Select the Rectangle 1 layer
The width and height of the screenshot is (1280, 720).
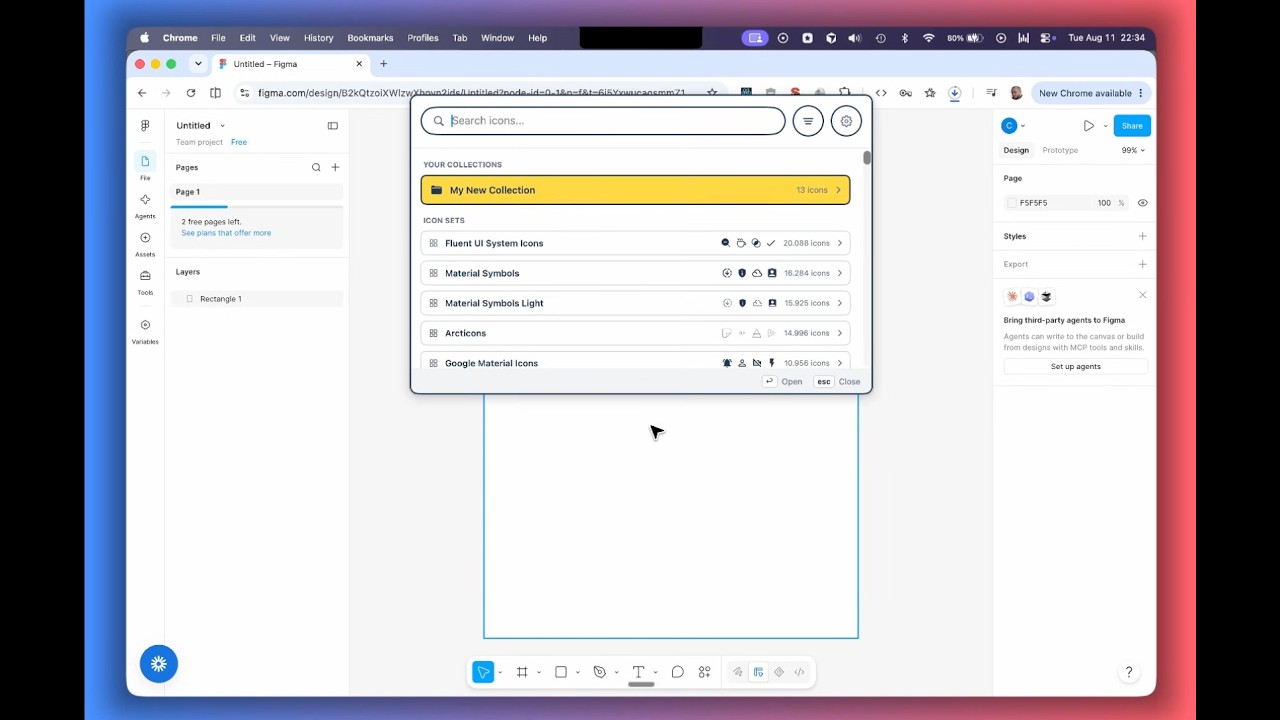click(x=257, y=299)
